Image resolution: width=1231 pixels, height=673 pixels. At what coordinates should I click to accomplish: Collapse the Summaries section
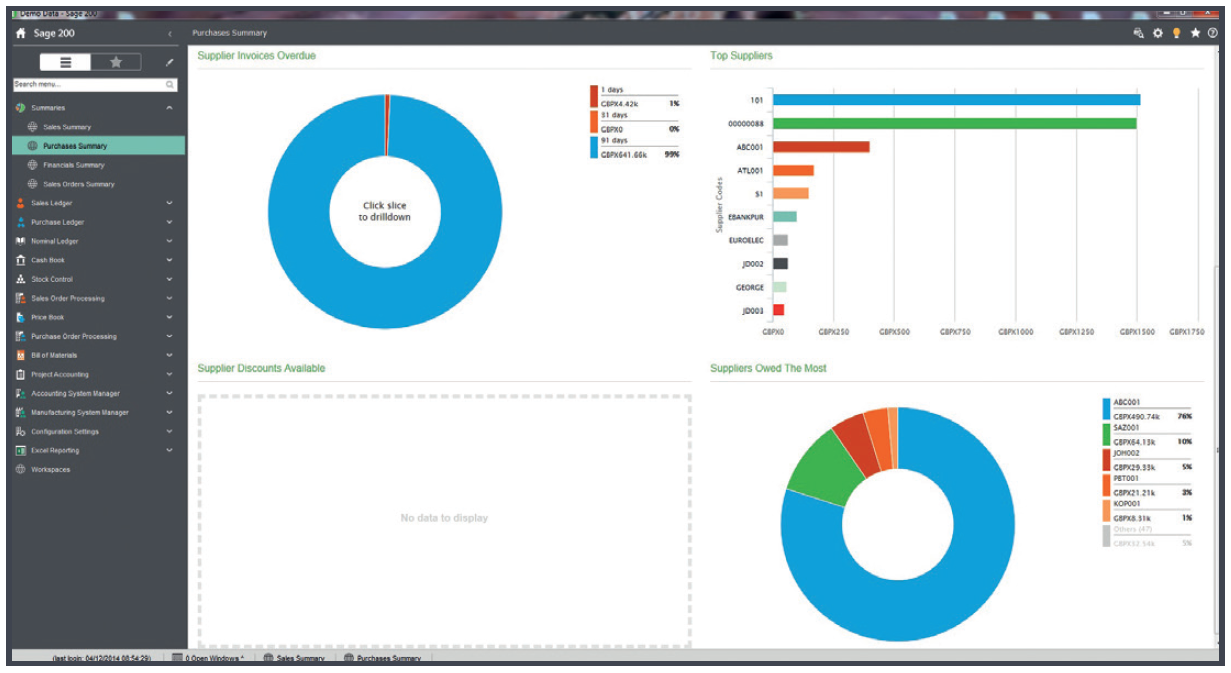(x=169, y=108)
